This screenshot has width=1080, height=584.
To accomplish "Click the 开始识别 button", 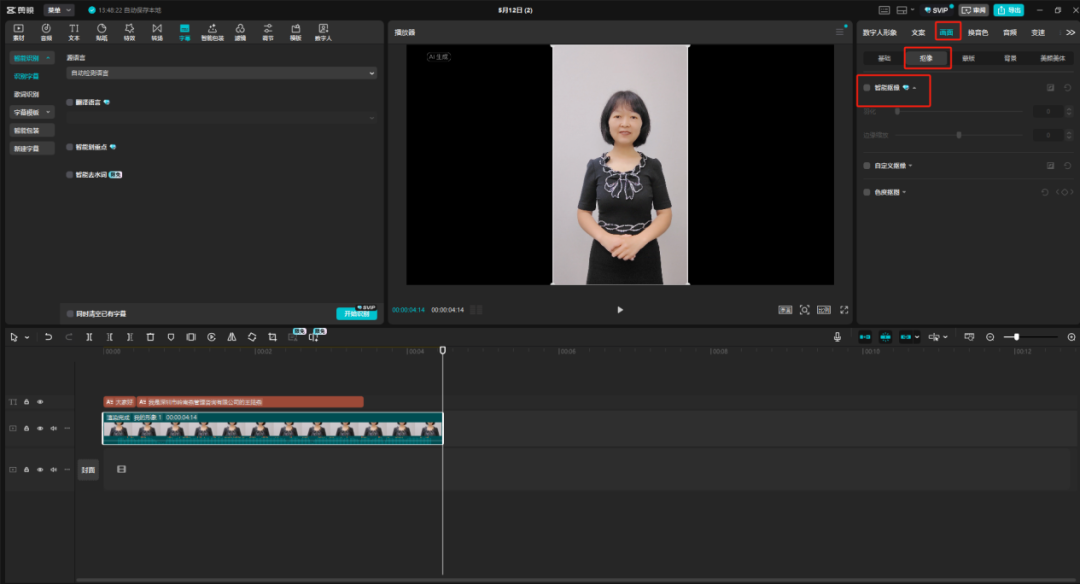I will pyautogui.click(x=356, y=313).
